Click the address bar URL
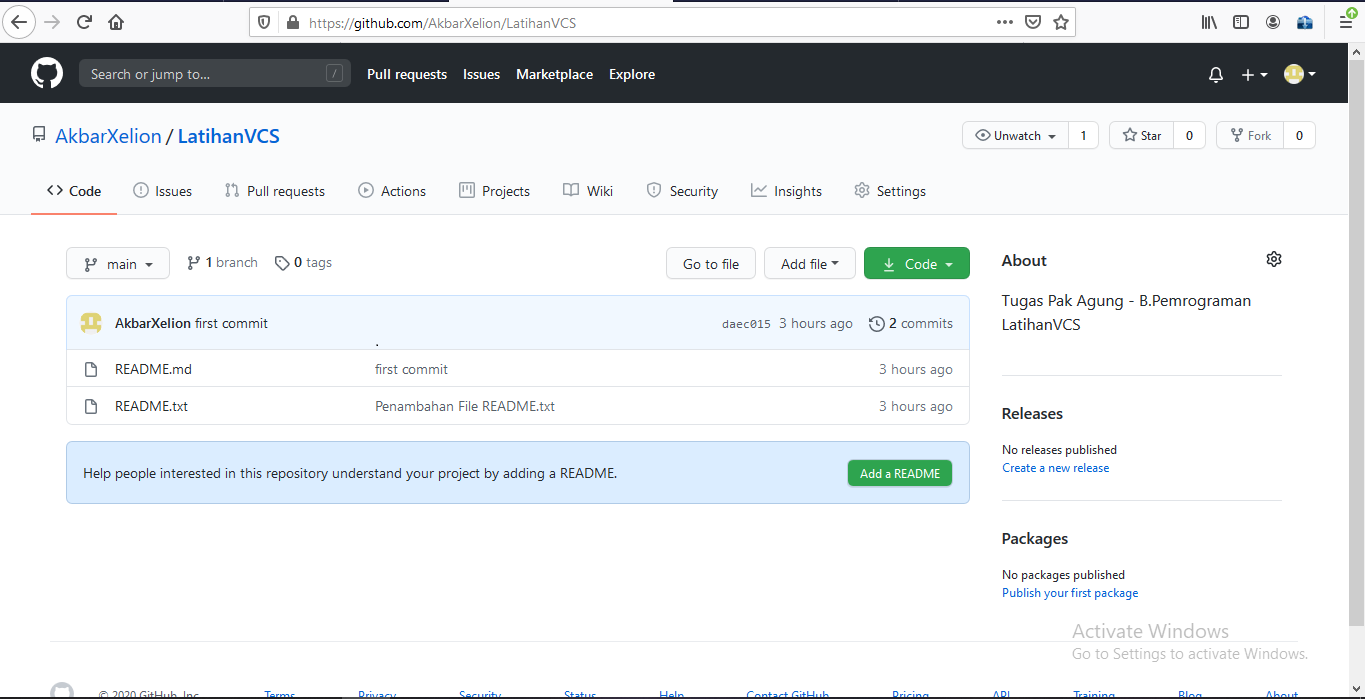The height and width of the screenshot is (699, 1365). [x=443, y=22]
